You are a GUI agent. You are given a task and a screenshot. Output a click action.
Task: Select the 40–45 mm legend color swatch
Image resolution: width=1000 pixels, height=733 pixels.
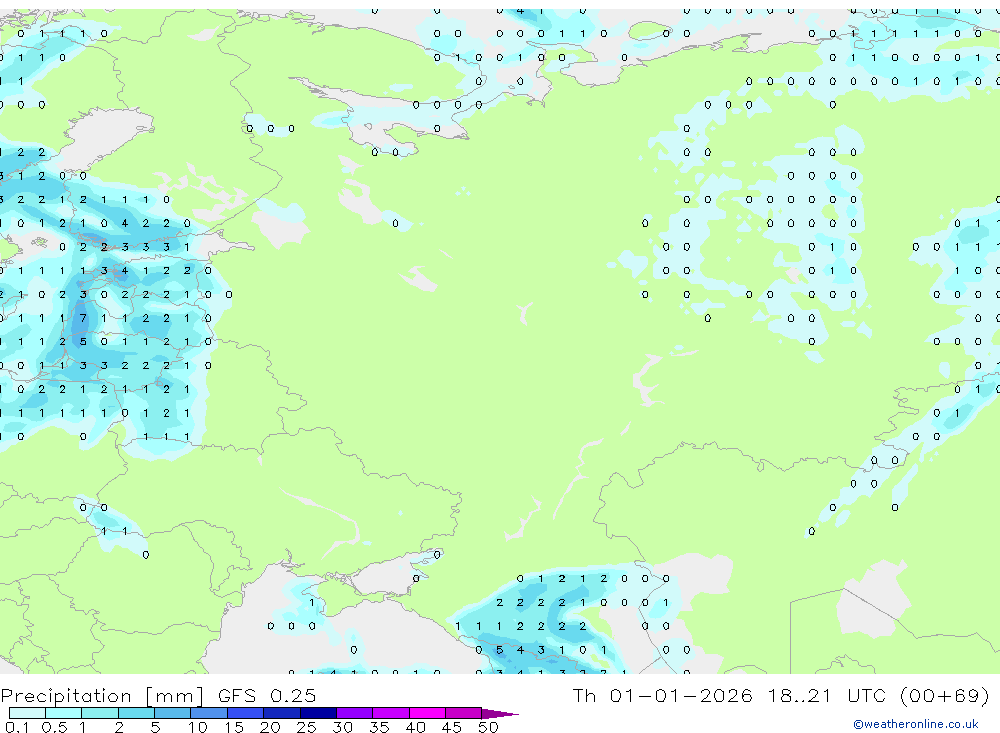point(427,713)
